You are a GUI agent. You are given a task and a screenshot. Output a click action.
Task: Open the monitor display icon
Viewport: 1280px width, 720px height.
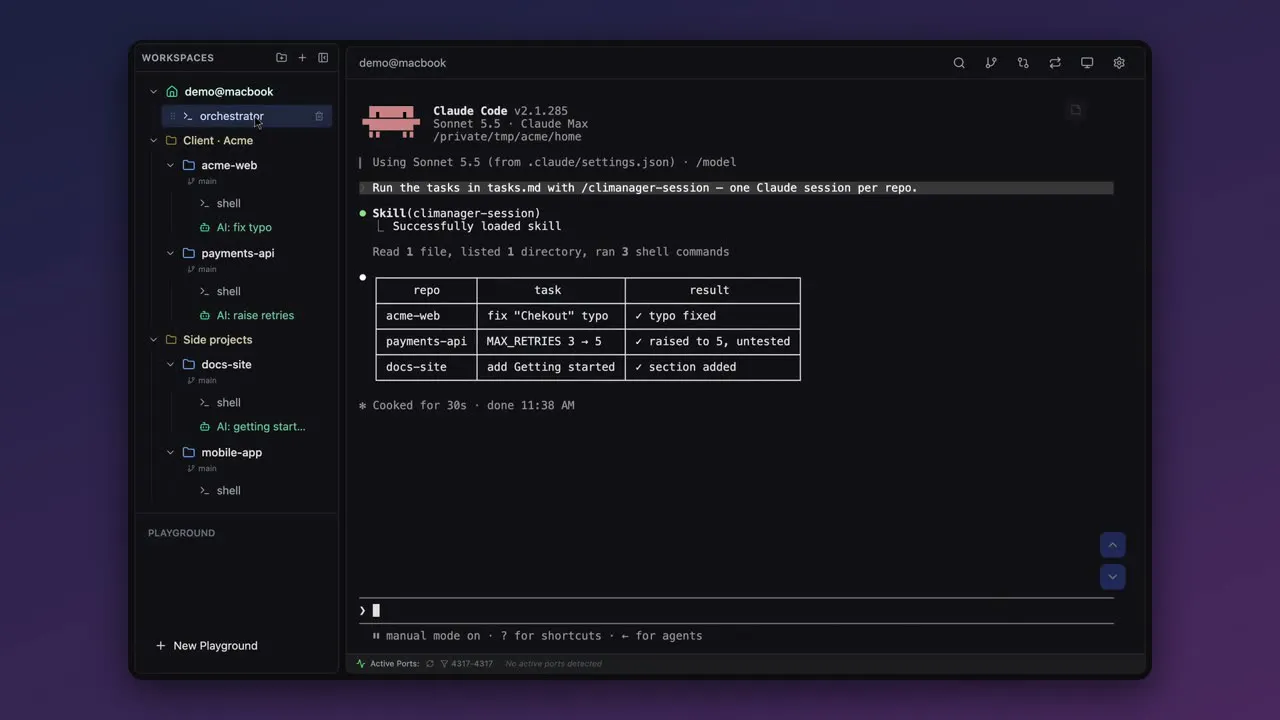point(1087,63)
